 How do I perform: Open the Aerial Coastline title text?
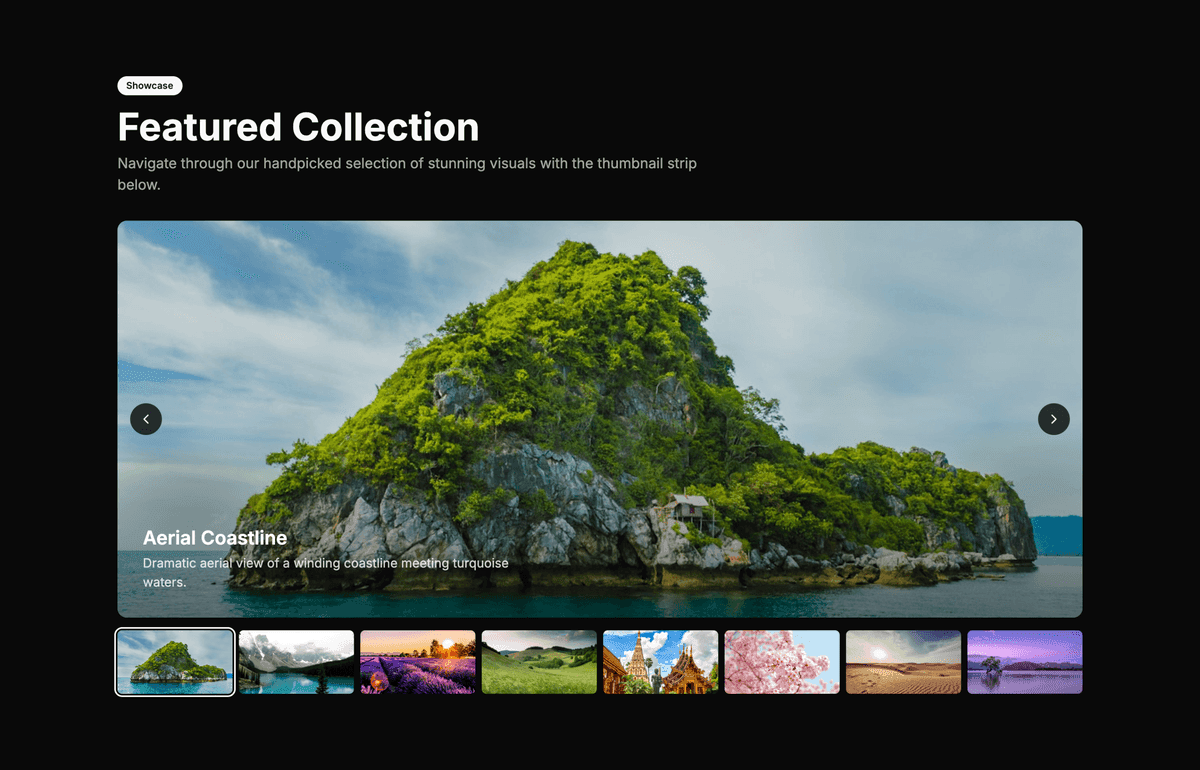[x=215, y=537]
